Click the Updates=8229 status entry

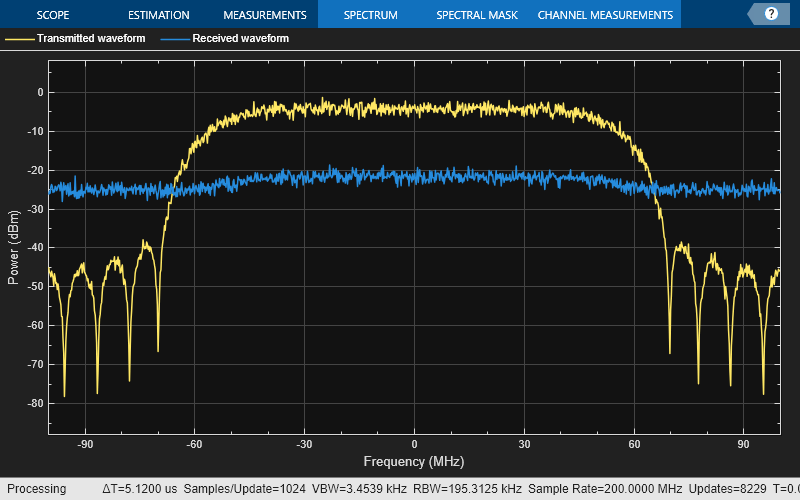(727, 489)
